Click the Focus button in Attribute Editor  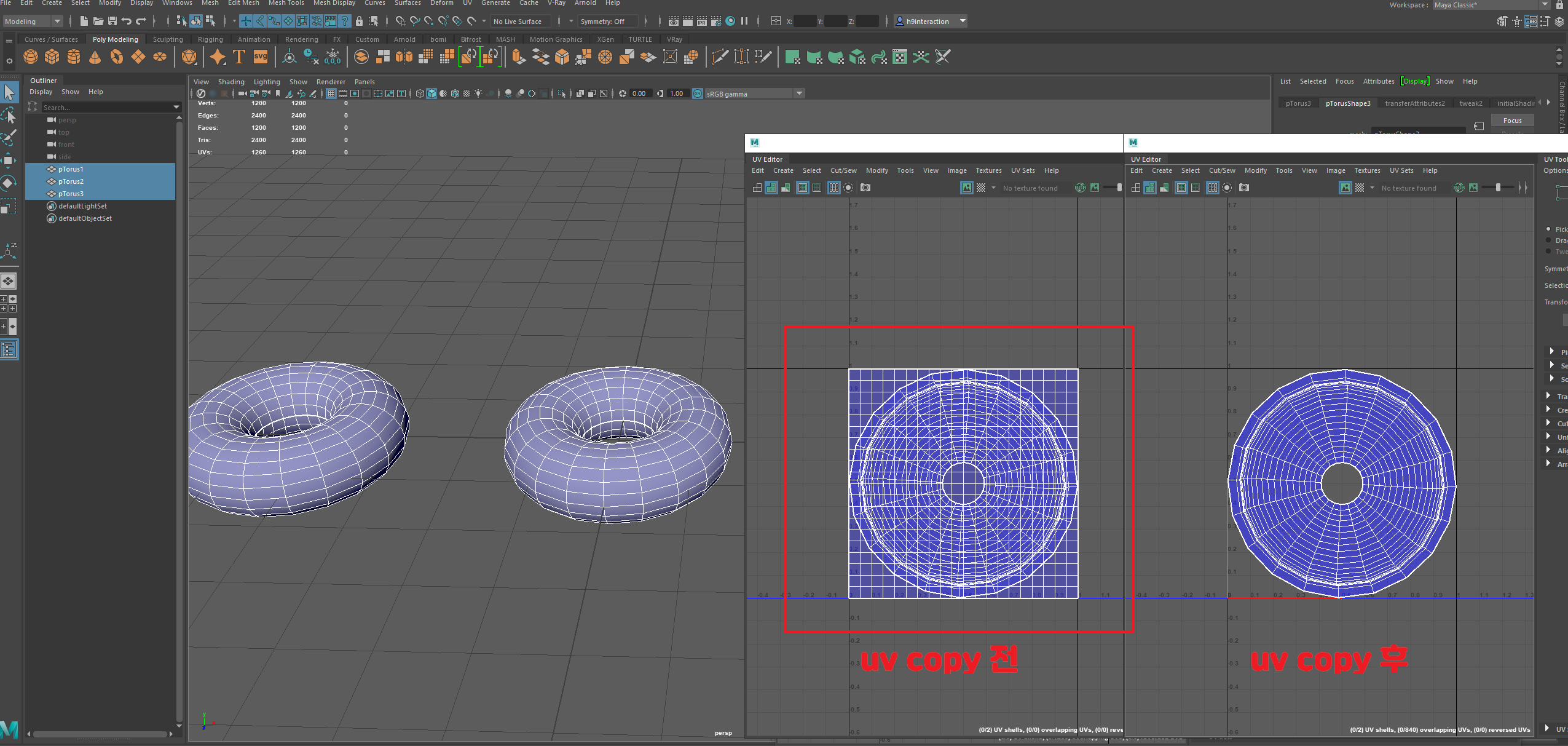(x=1512, y=121)
